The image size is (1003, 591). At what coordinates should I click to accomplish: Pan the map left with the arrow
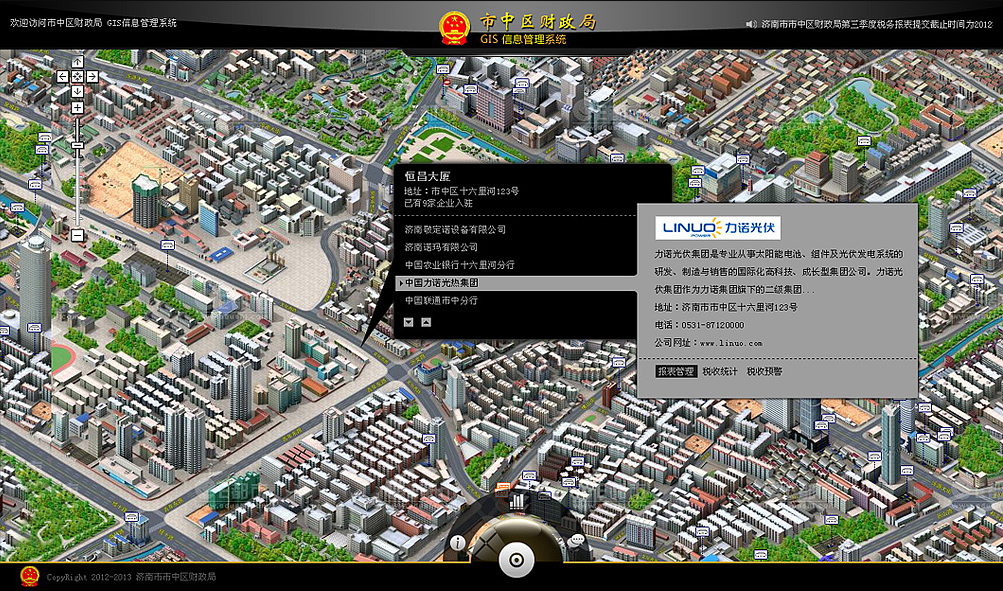coord(63,76)
